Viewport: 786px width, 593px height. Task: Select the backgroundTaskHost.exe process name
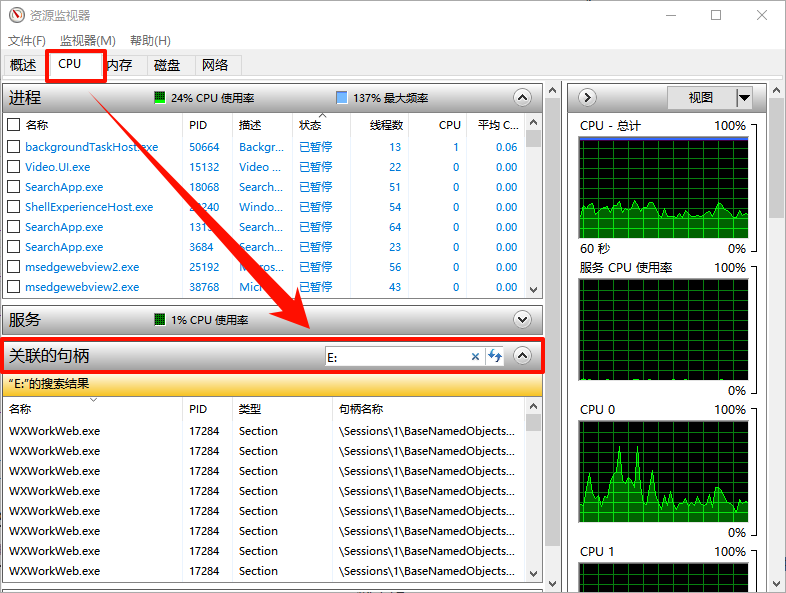pos(91,147)
